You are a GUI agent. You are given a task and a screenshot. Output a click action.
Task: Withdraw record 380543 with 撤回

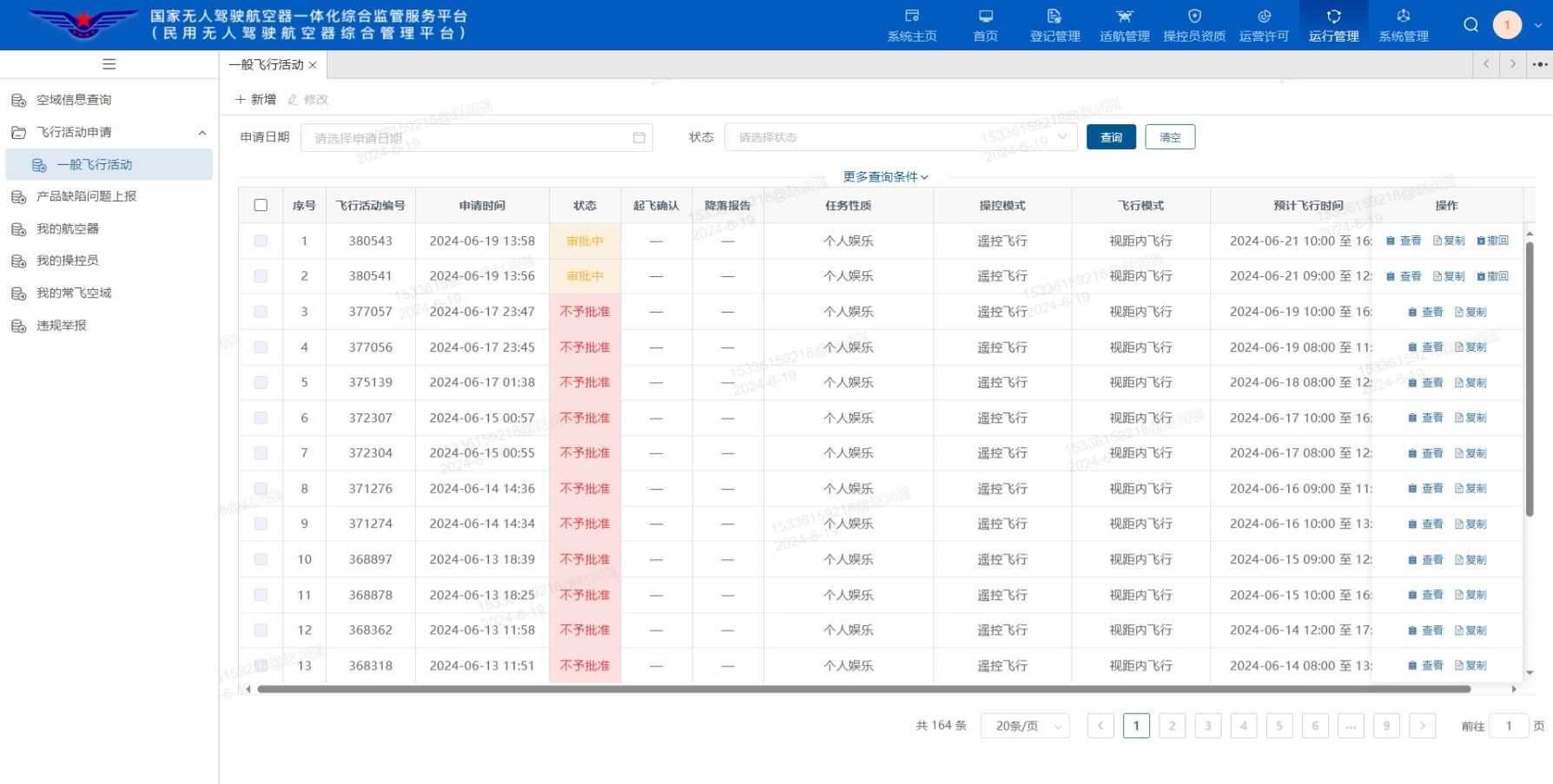tap(1493, 240)
